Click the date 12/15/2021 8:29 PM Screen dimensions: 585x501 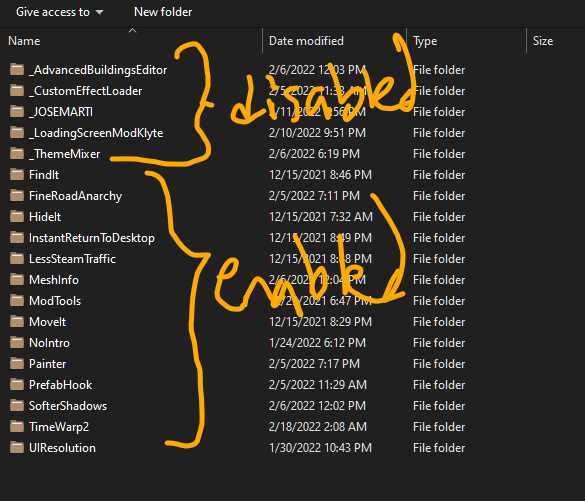point(320,322)
